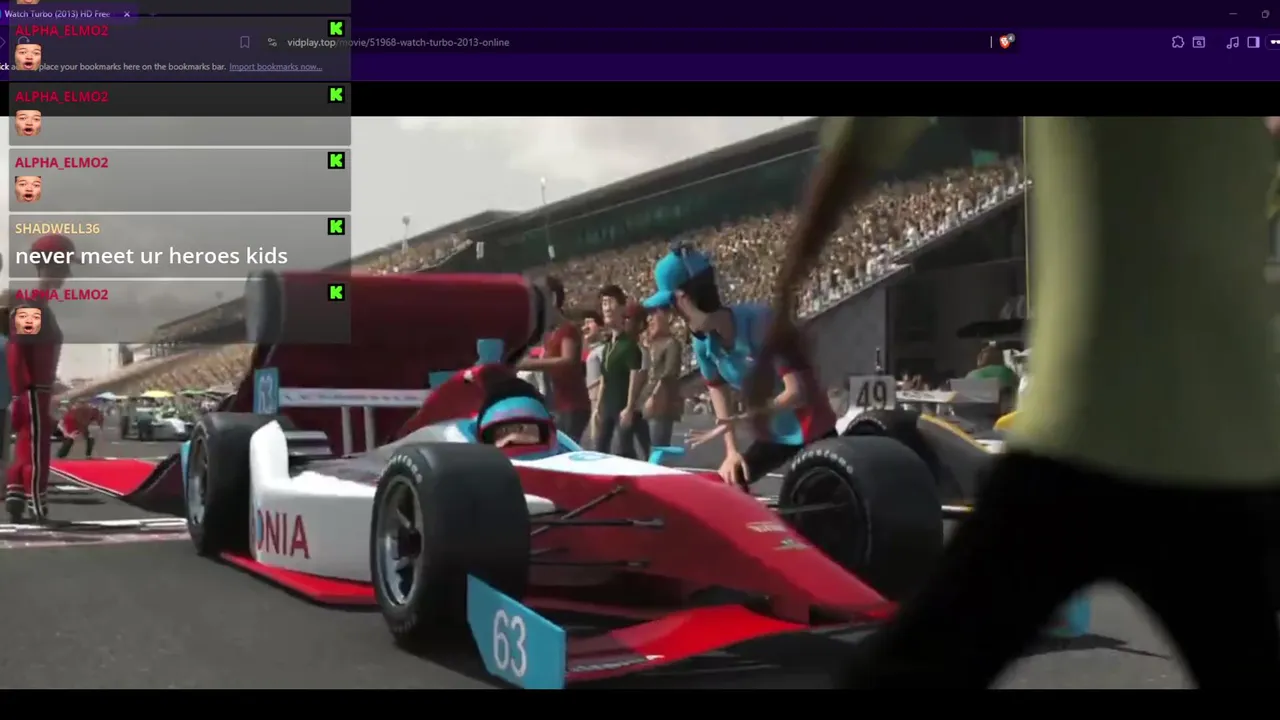This screenshot has width=1280, height=720.
Task: Open the Brave Shields lion icon
Action: 1006,42
